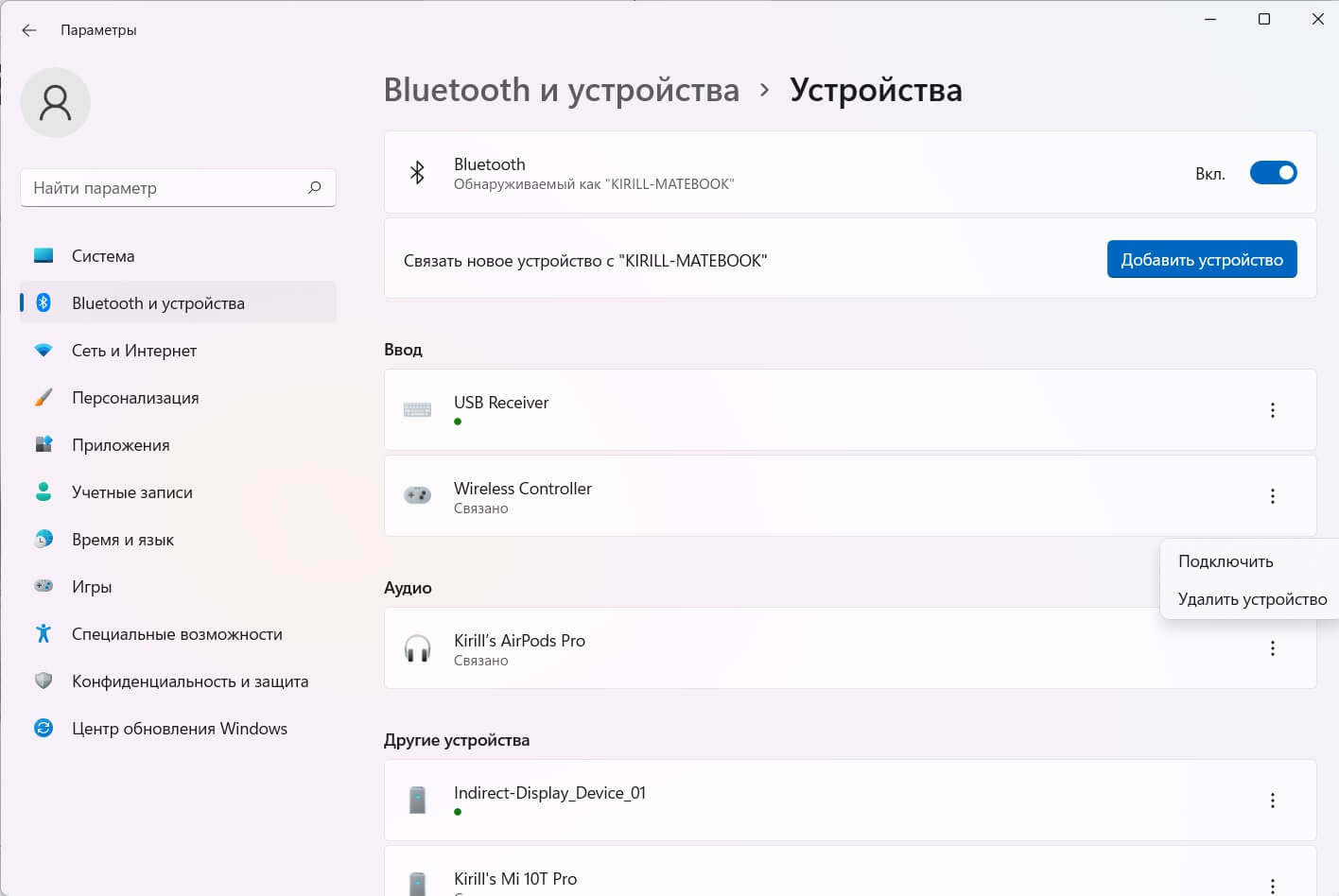Select the Специальные возможности icon

tap(43, 633)
